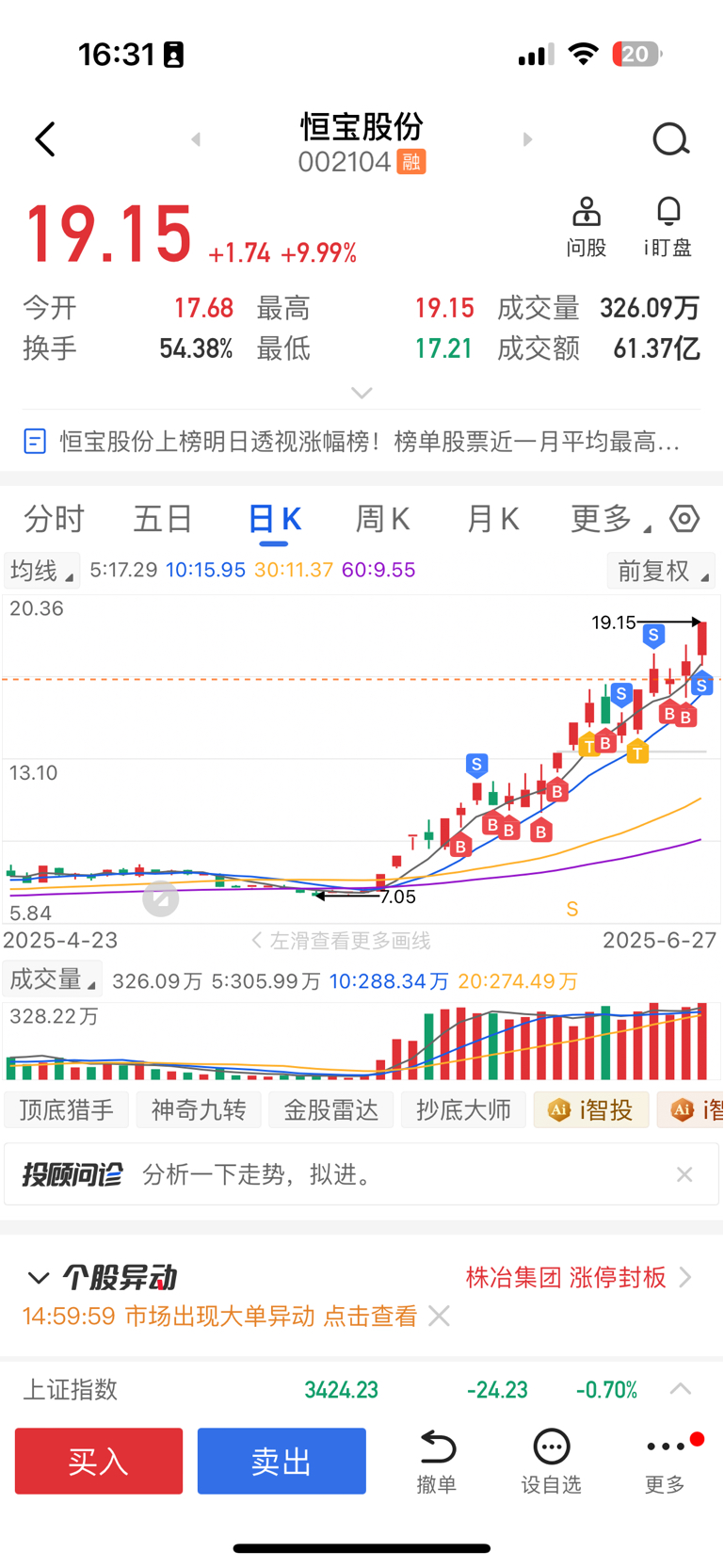724x1568 pixels.
Task: Tap the 成交额 61.37亿 value
Action: click(x=656, y=349)
